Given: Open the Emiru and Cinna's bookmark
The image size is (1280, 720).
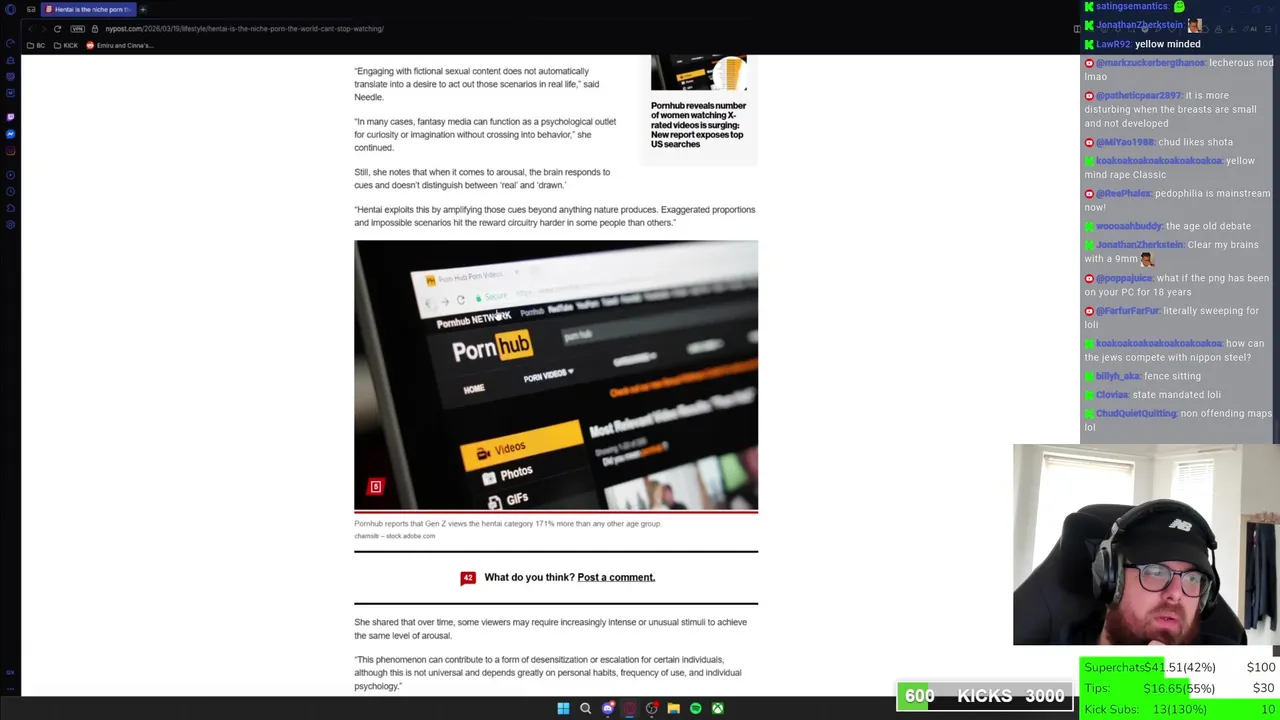Looking at the screenshot, I should pos(120,46).
